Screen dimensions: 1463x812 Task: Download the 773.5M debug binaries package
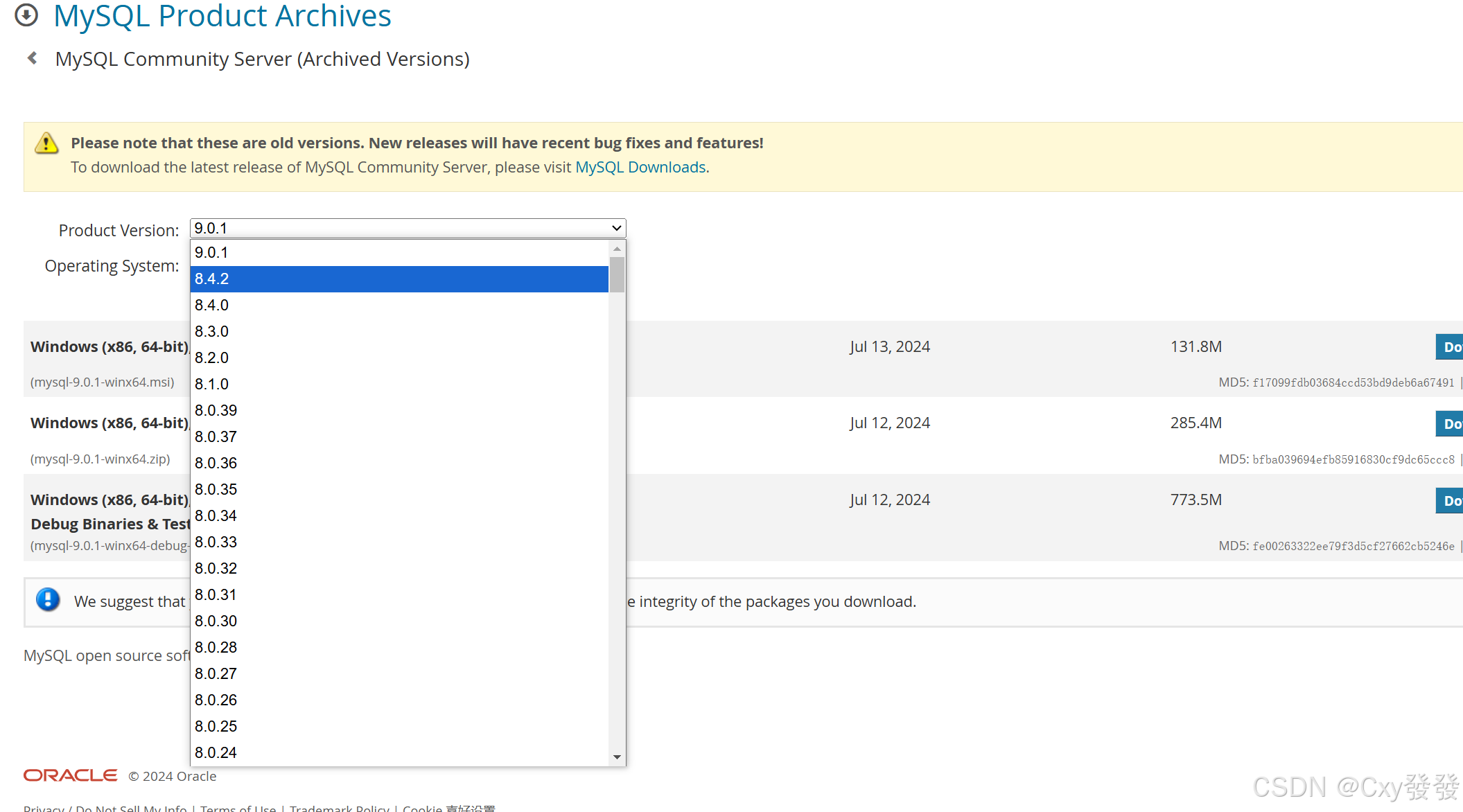click(1450, 500)
